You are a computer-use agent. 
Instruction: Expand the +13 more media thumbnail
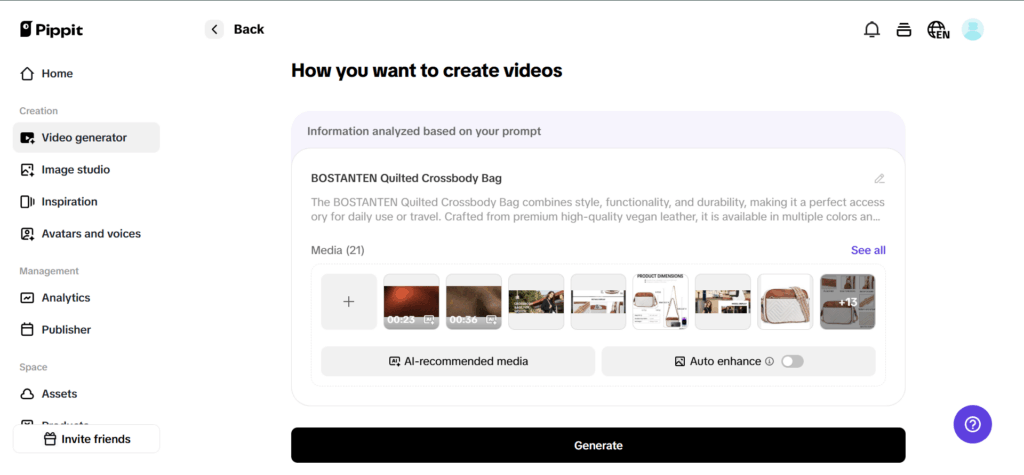(x=847, y=302)
